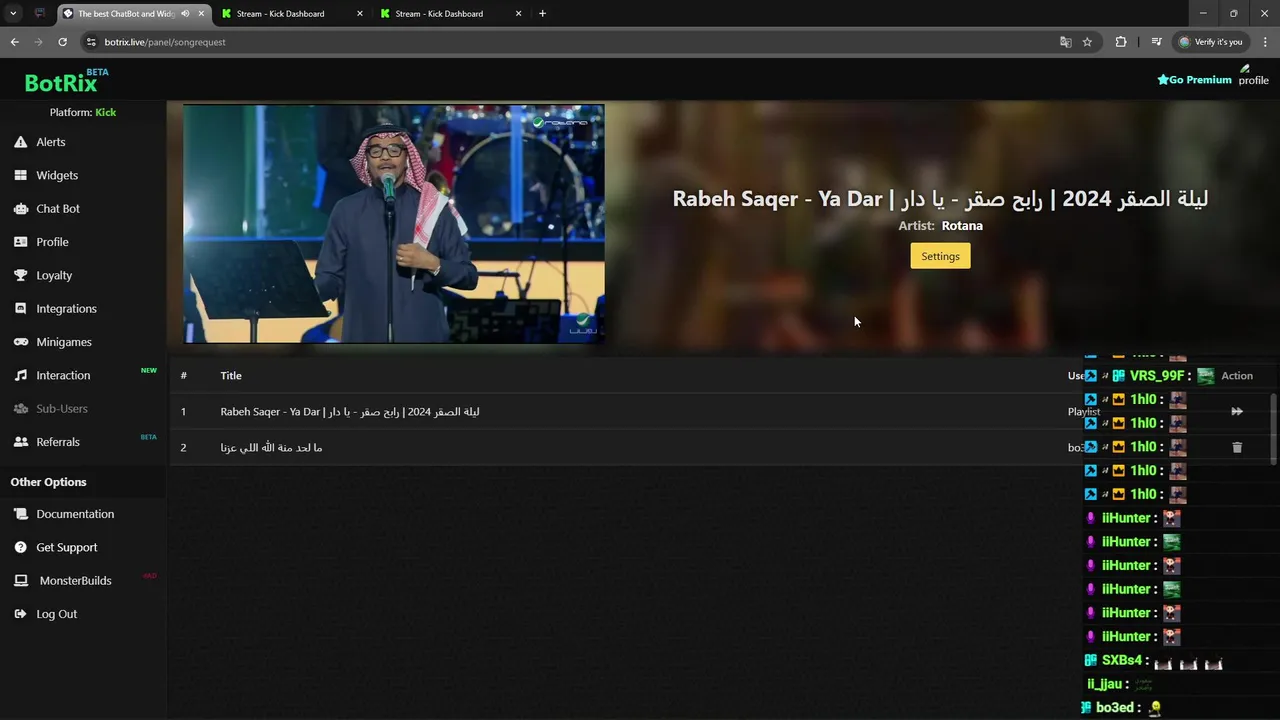Delete the second song with trash icon

pyautogui.click(x=1237, y=447)
